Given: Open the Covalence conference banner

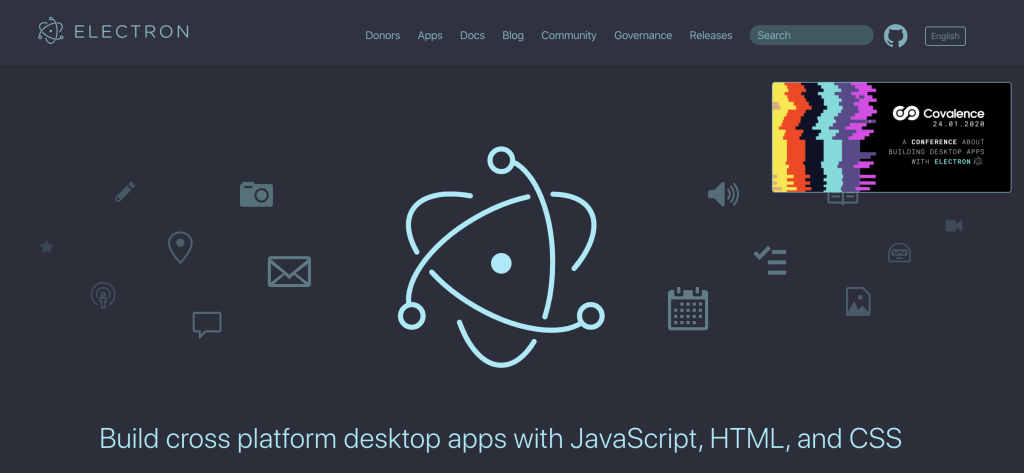Looking at the screenshot, I should [890, 137].
